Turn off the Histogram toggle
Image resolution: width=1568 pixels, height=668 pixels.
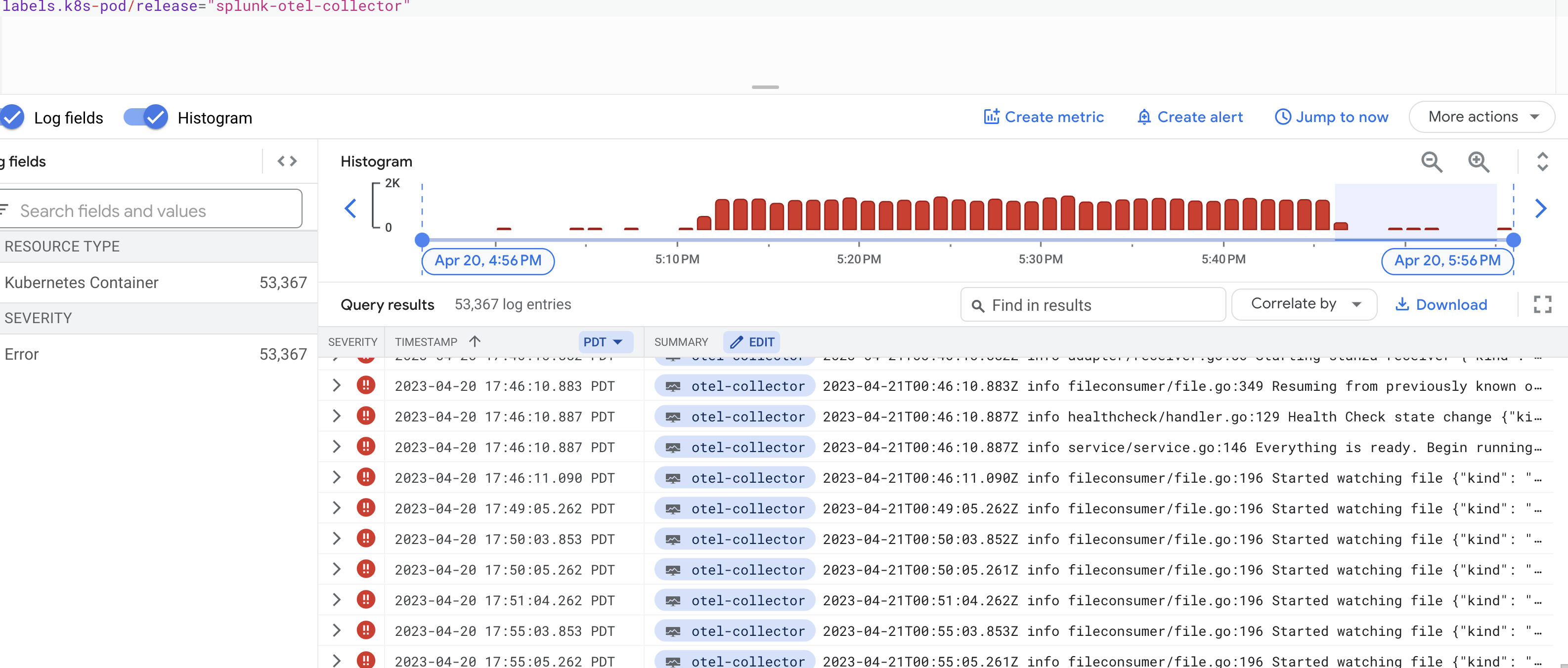pyautogui.click(x=146, y=117)
